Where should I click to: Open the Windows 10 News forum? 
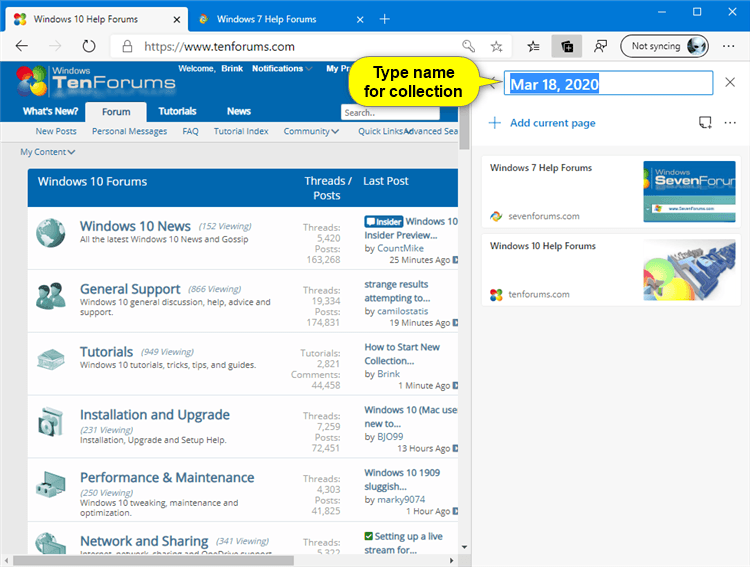(135, 226)
